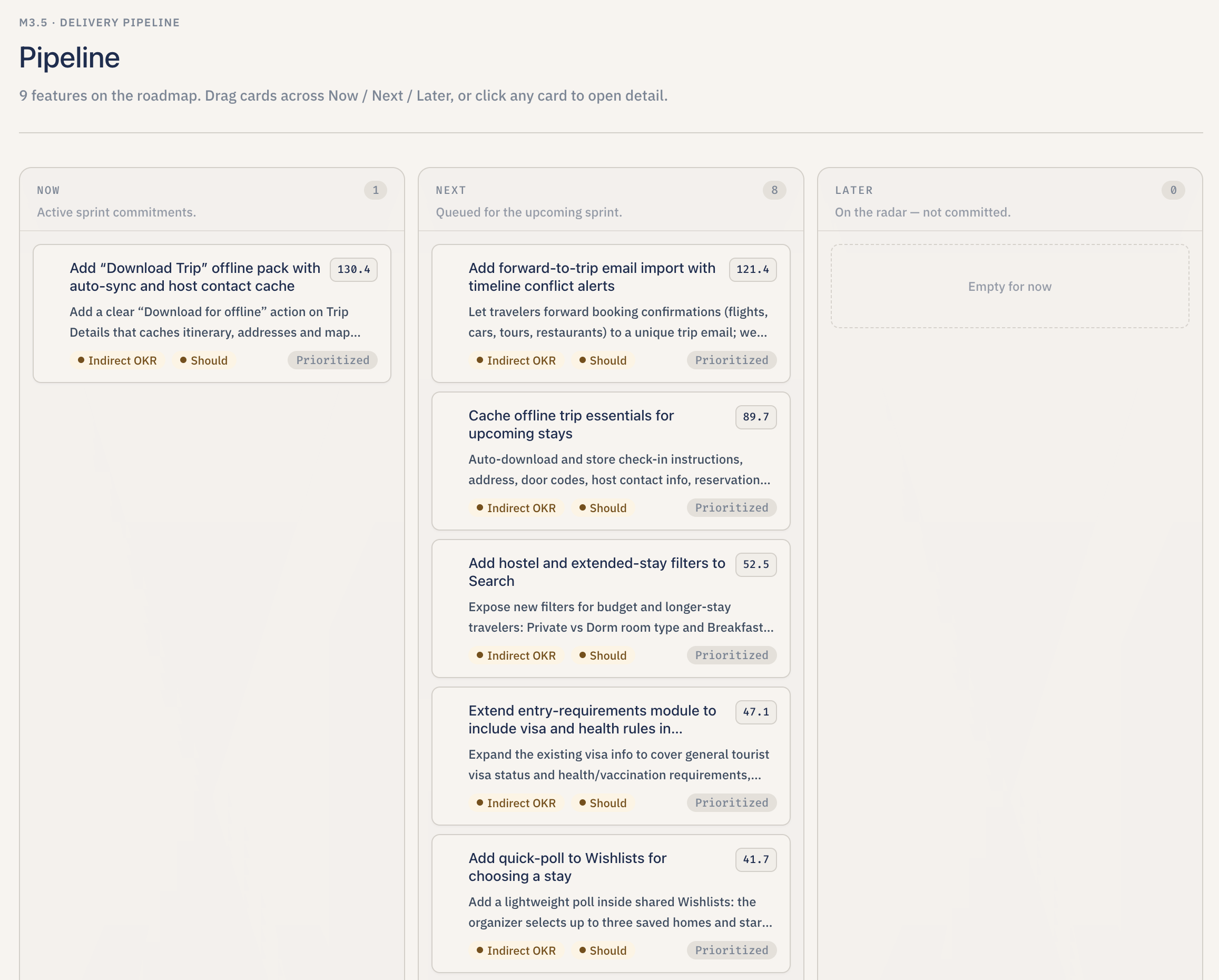Click the 47.1 score chip
Viewport: 1219px width, 980px height.
click(755, 712)
